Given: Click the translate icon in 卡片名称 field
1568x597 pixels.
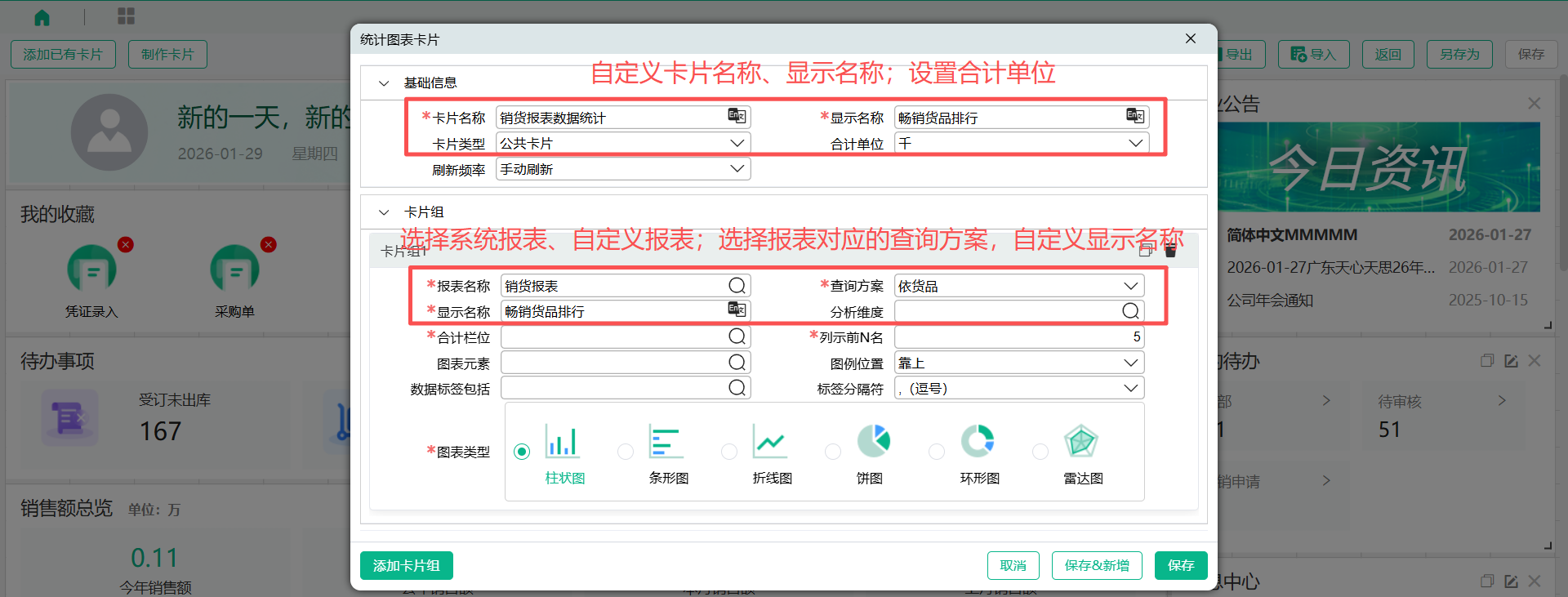Looking at the screenshot, I should [737, 116].
